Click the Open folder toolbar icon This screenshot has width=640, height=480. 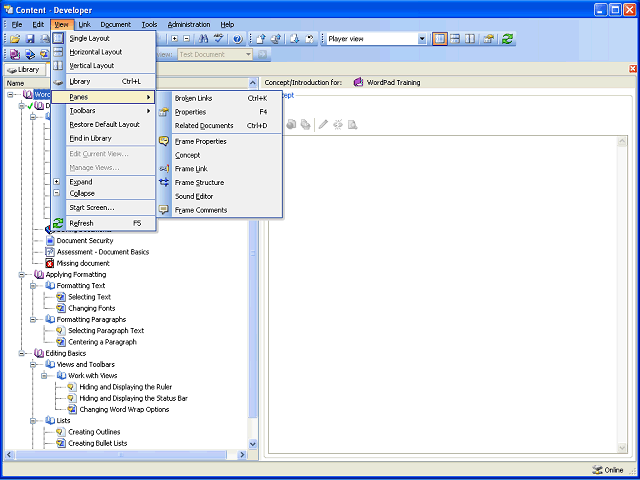[x=15, y=39]
